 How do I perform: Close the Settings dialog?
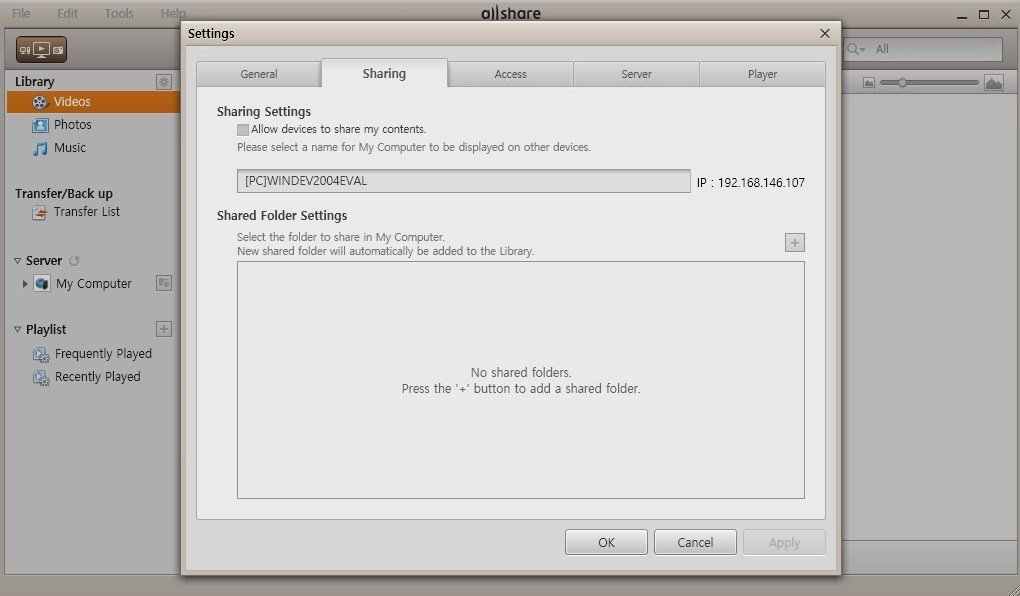(825, 33)
